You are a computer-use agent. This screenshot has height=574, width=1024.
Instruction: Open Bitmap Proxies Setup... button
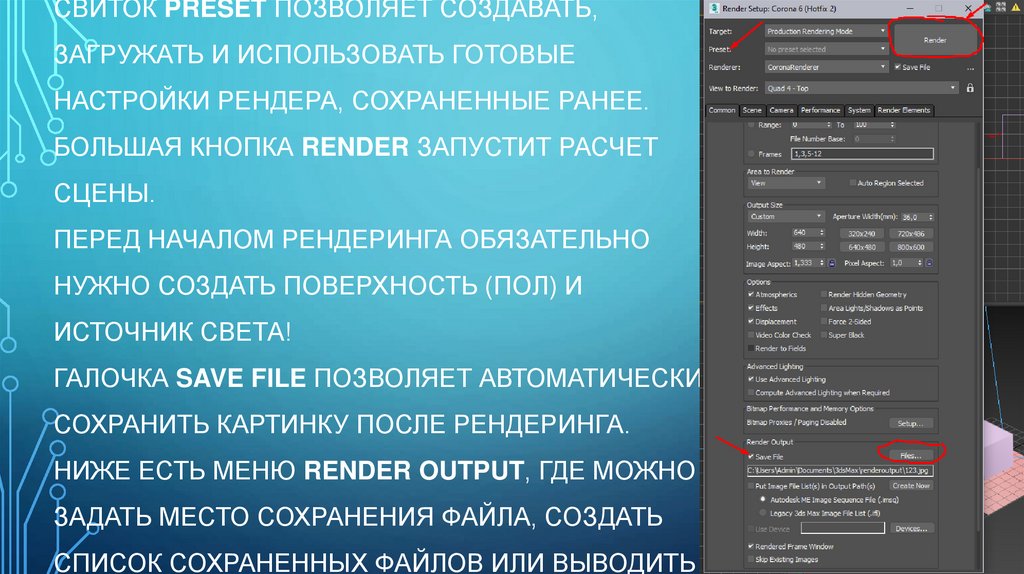click(910, 423)
